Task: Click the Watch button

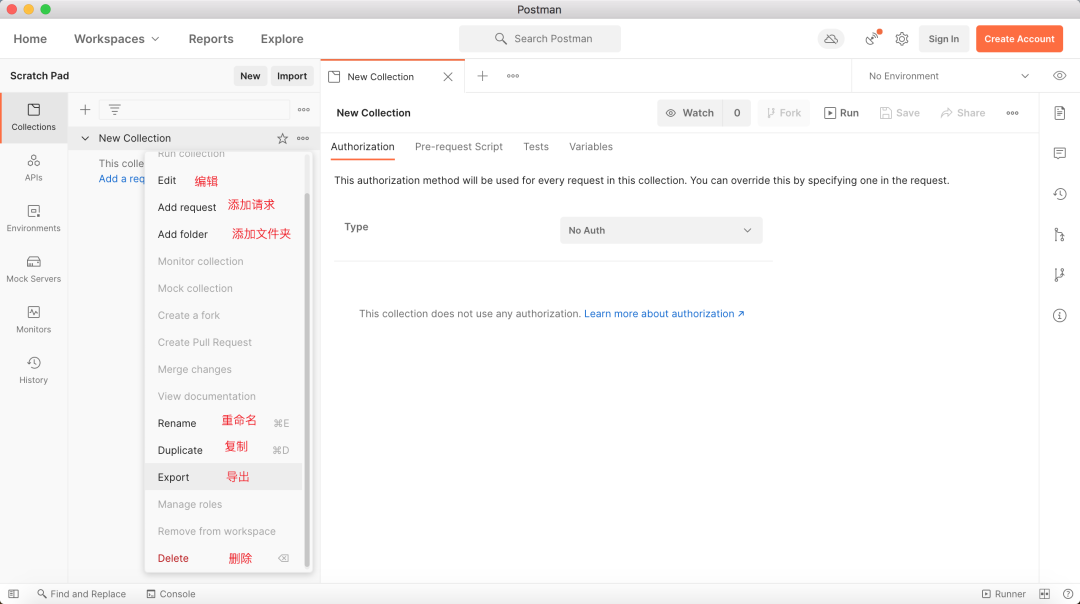Action: 690,113
